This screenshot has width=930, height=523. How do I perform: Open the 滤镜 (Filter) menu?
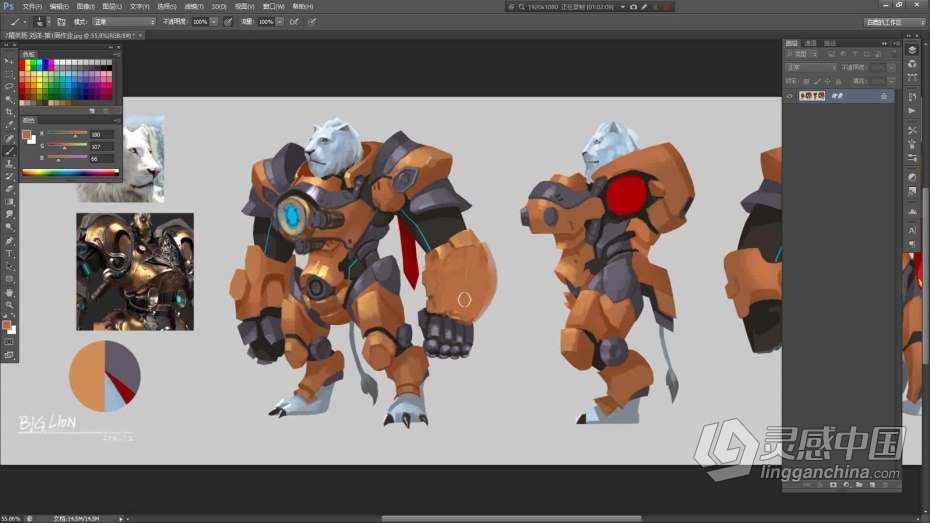coord(193,7)
